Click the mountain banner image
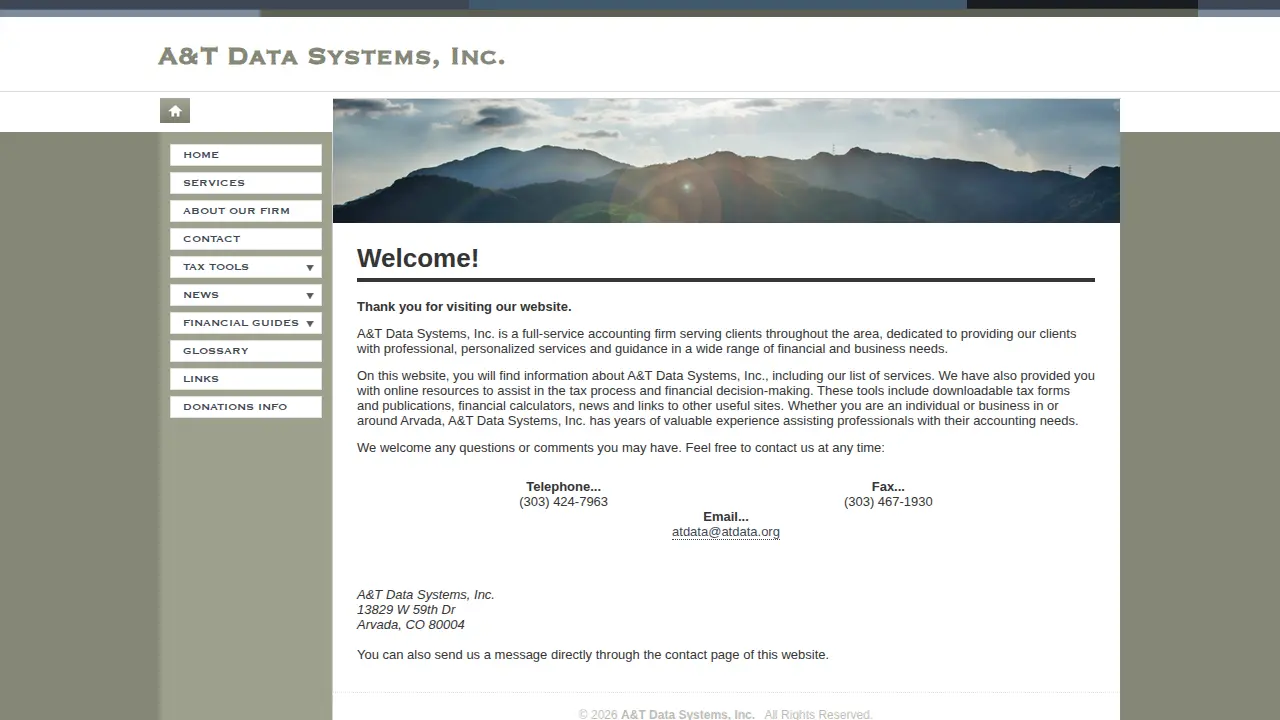1280x720 pixels. tap(726, 160)
